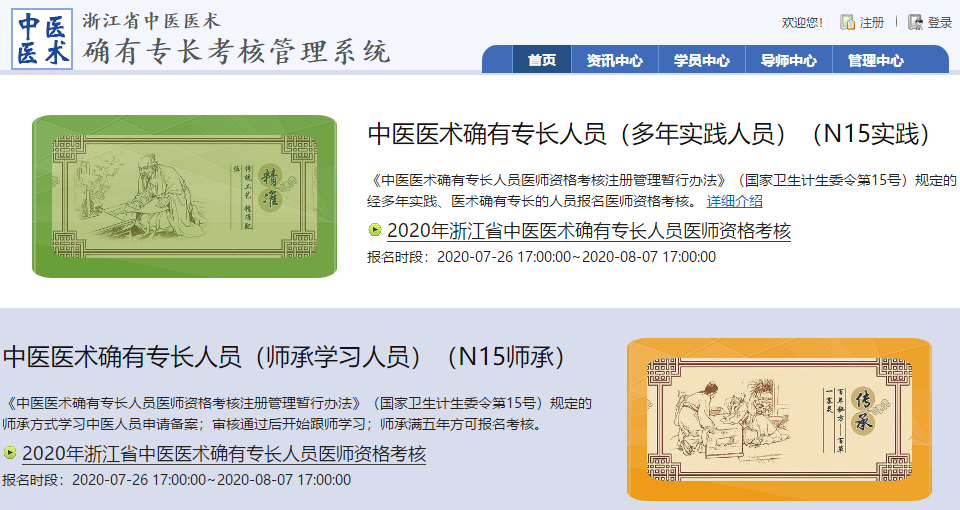The height and width of the screenshot is (510, 960).
Task: Click the 登录 text link
Action: tap(940, 23)
